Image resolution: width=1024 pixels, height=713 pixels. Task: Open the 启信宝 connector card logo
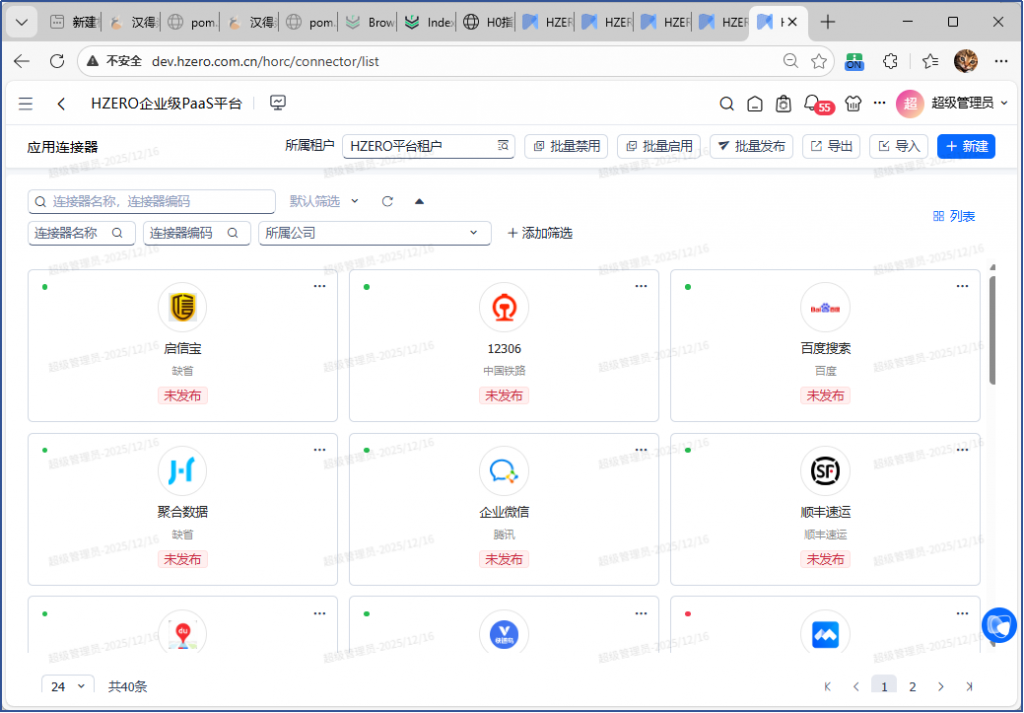(182, 307)
